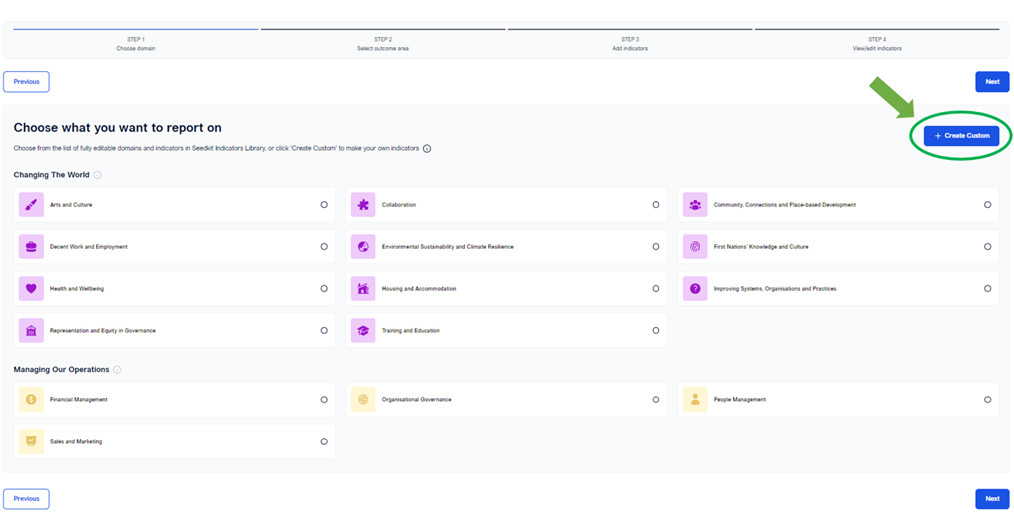
Task: Click the Collaboration puzzle piece icon
Action: [x=363, y=204]
